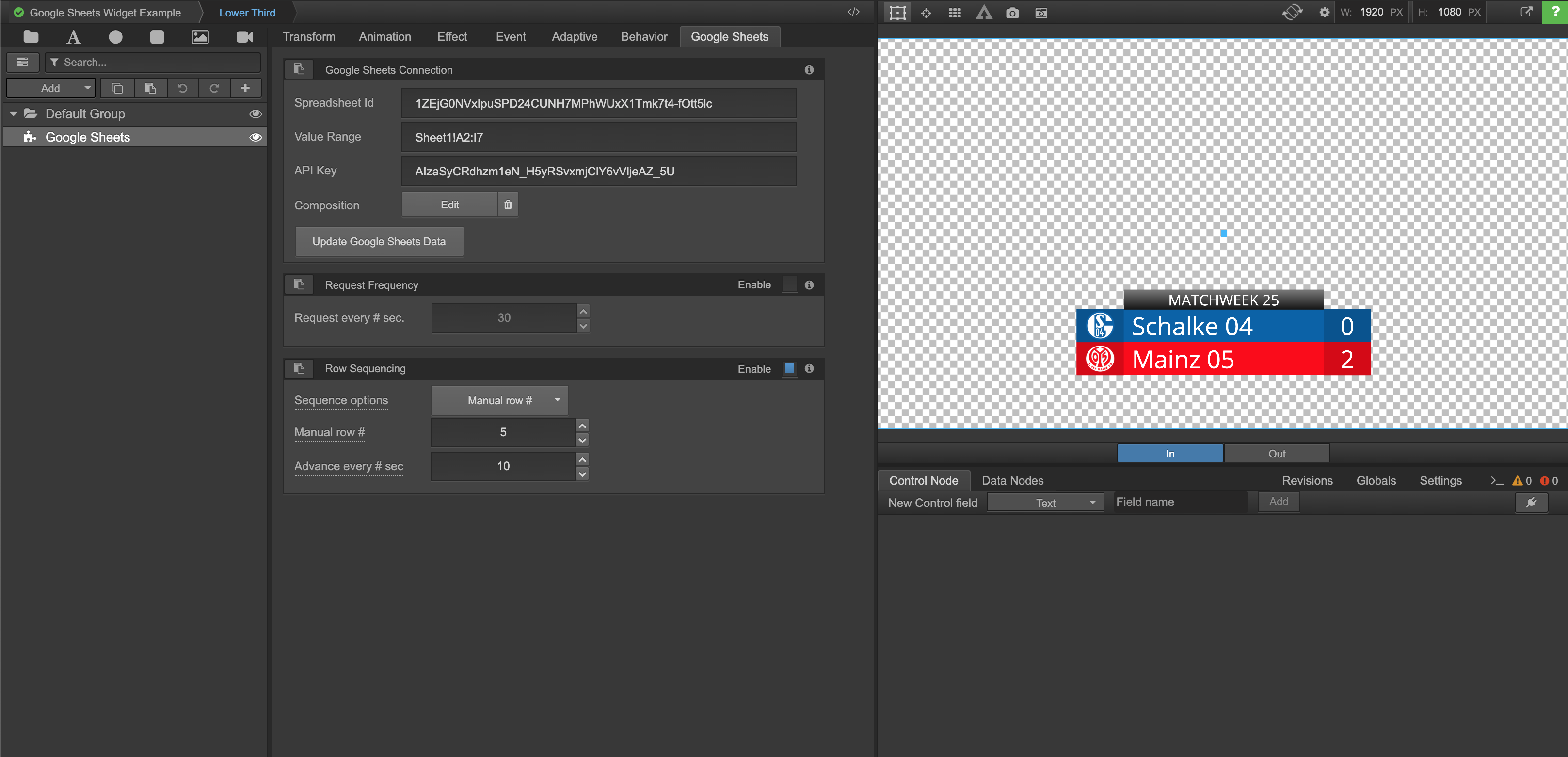1568x757 pixels.
Task: Click the trash icon next to Edit
Action: [508, 205]
